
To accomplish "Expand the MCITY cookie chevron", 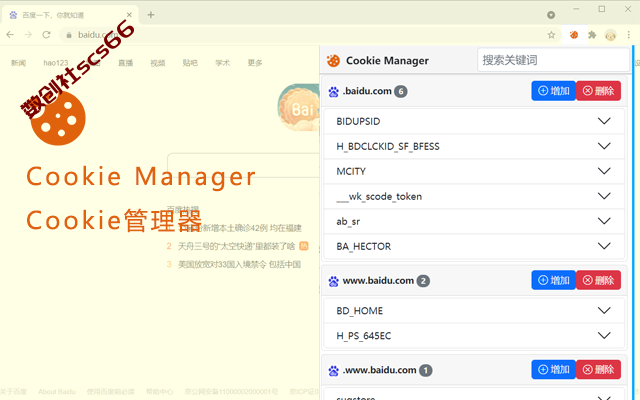I will pos(604,171).
